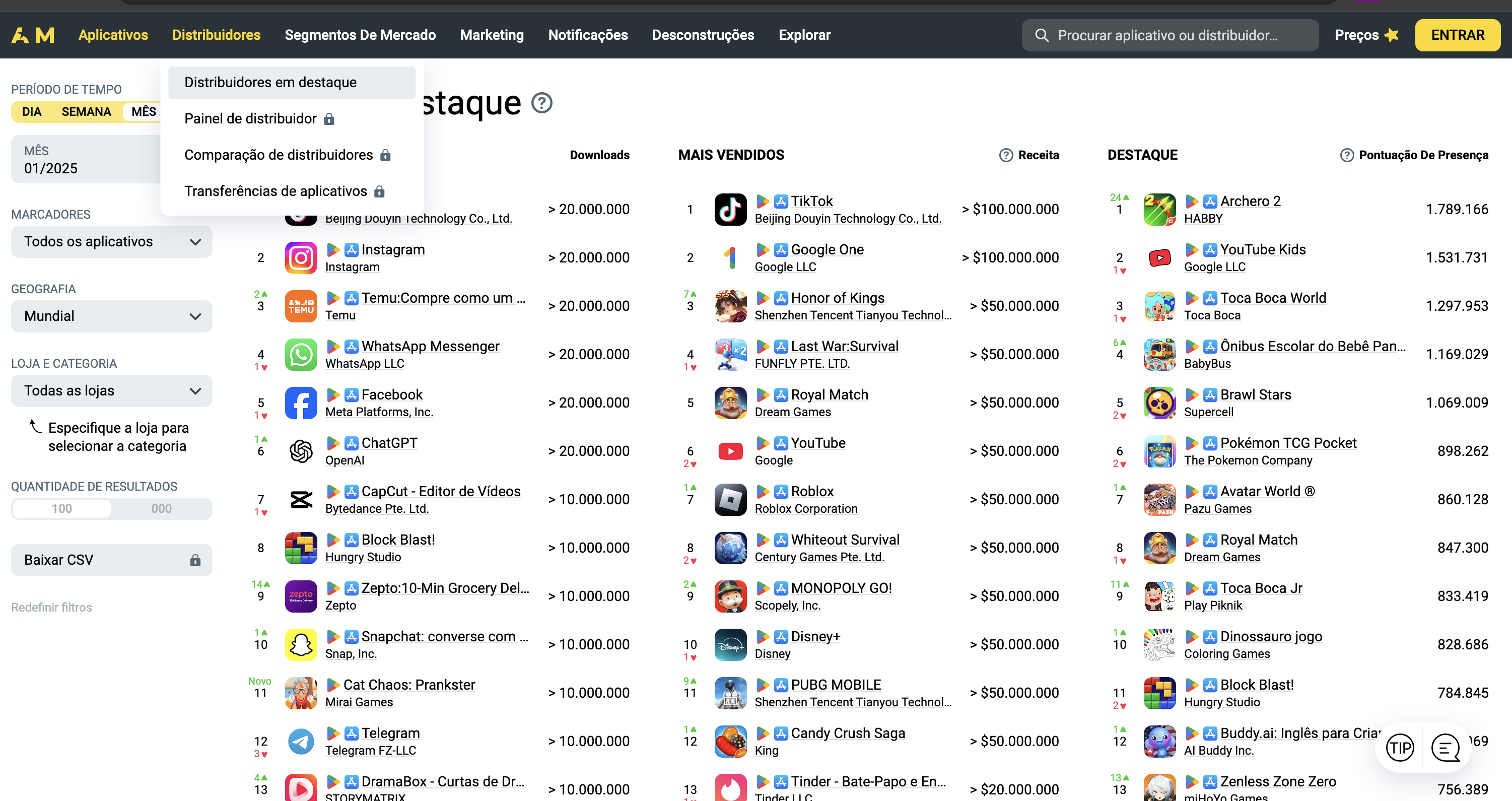
Task: Click Redefinir filtros link
Action: (52, 608)
